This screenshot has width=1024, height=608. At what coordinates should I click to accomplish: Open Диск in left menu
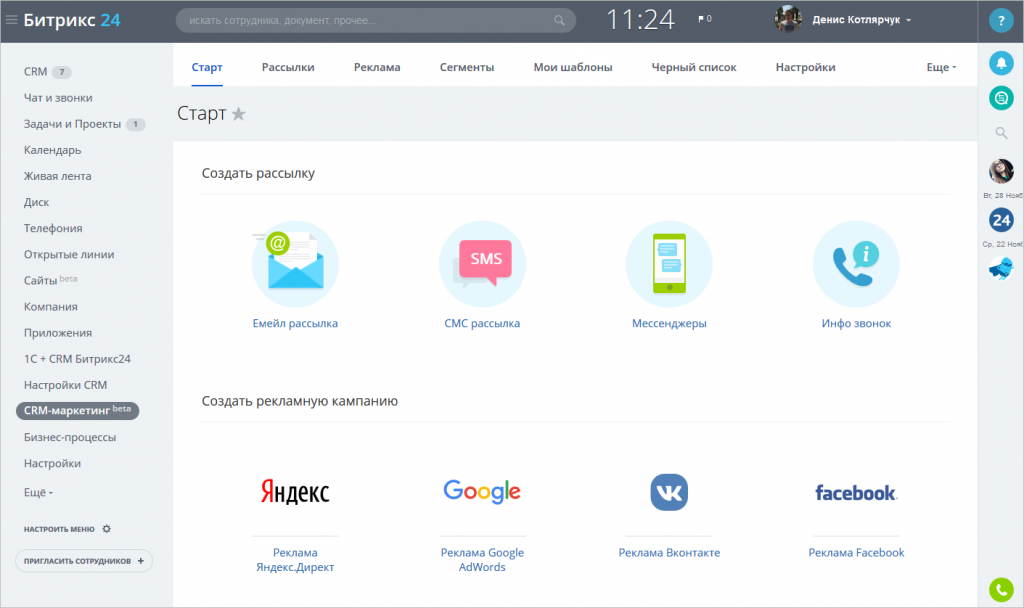click(x=37, y=202)
